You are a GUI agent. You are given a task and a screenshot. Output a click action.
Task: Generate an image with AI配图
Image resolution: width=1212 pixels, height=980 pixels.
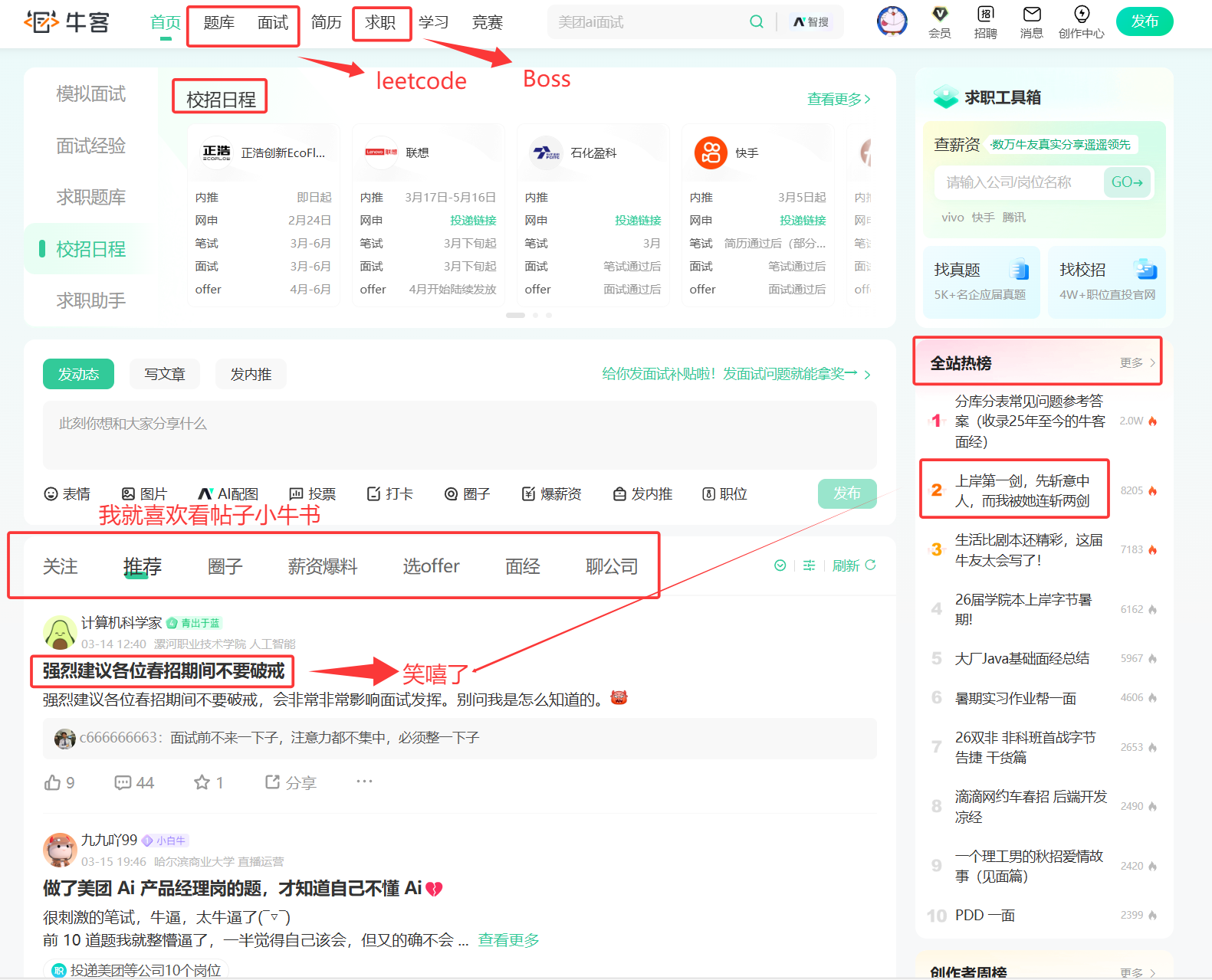coord(228,494)
